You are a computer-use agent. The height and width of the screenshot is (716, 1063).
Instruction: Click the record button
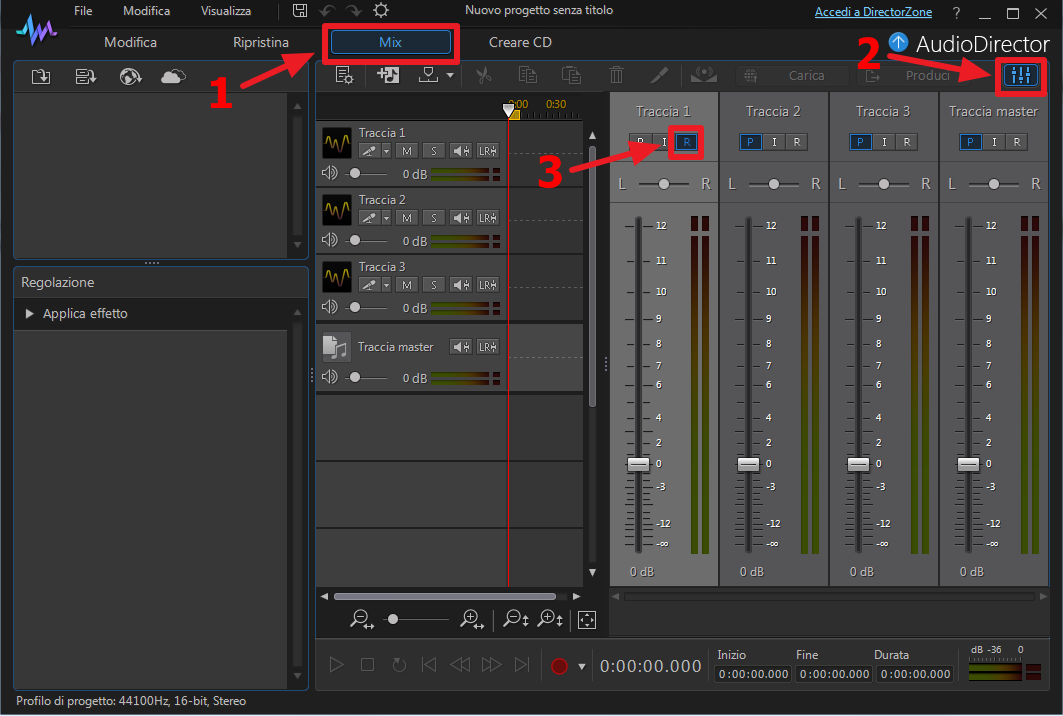click(x=559, y=666)
